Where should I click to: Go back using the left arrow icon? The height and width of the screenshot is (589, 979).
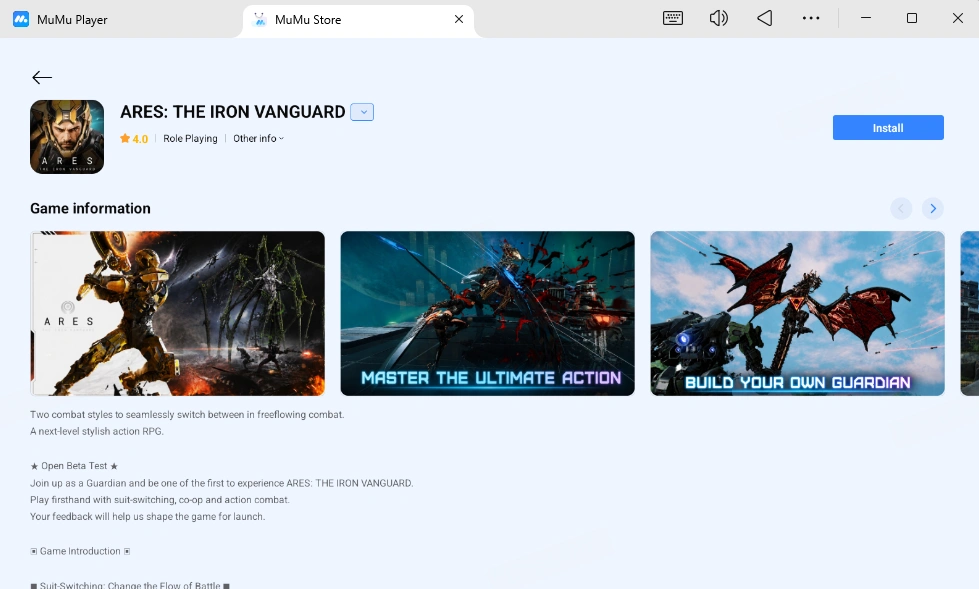pyautogui.click(x=42, y=77)
